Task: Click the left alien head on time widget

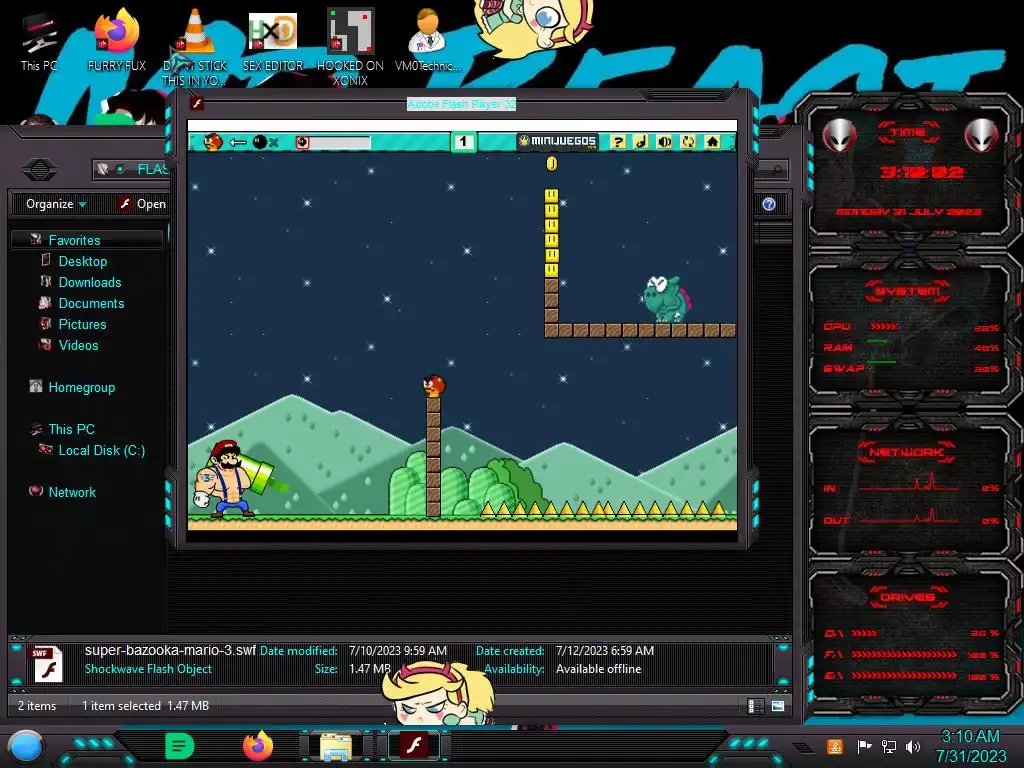Action: (839, 135)
